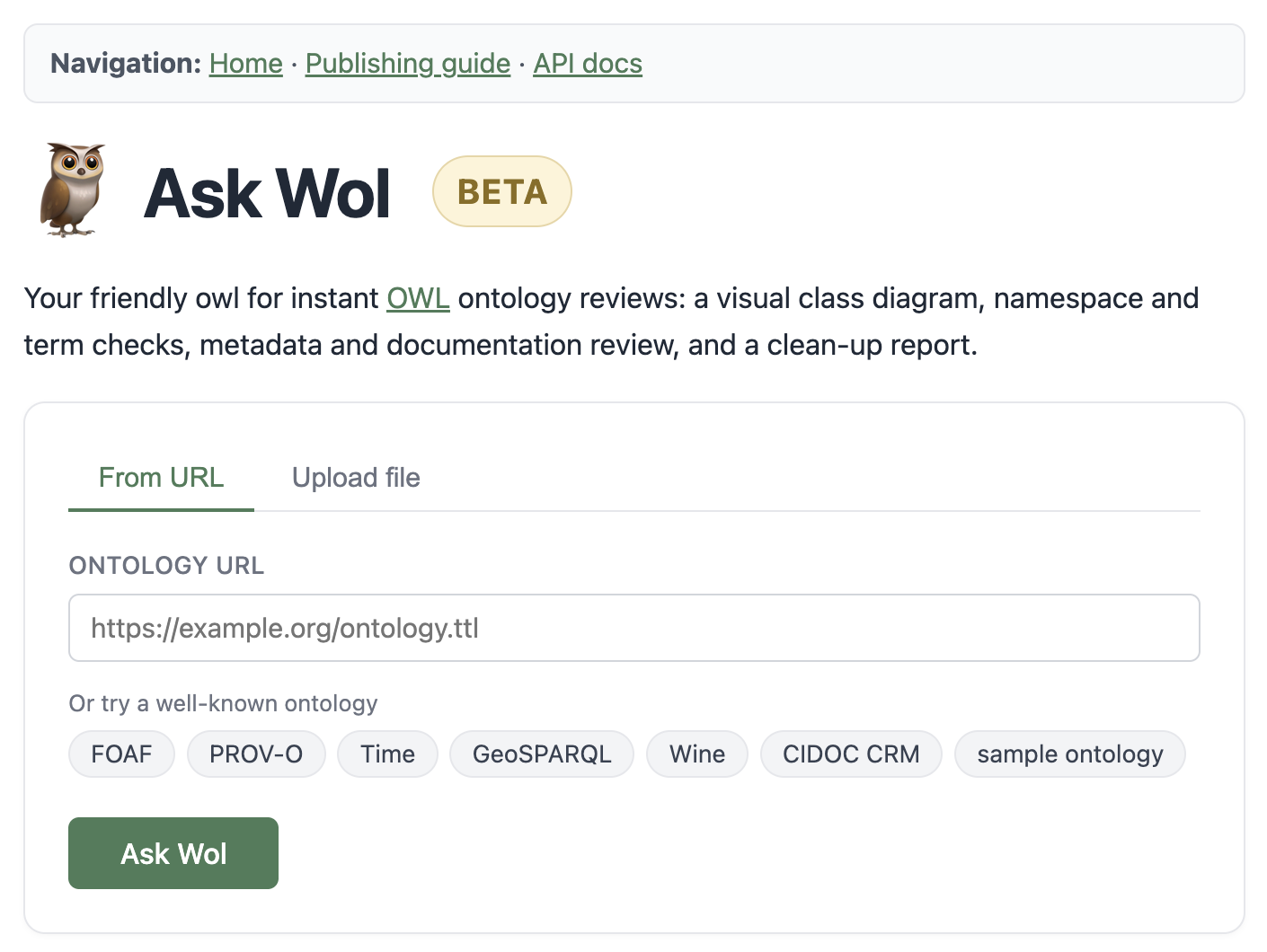Viewport: 1267px width, 952px height.
Task: Select the CIDOC CRM ontology chip
Action: coord(851,754)
